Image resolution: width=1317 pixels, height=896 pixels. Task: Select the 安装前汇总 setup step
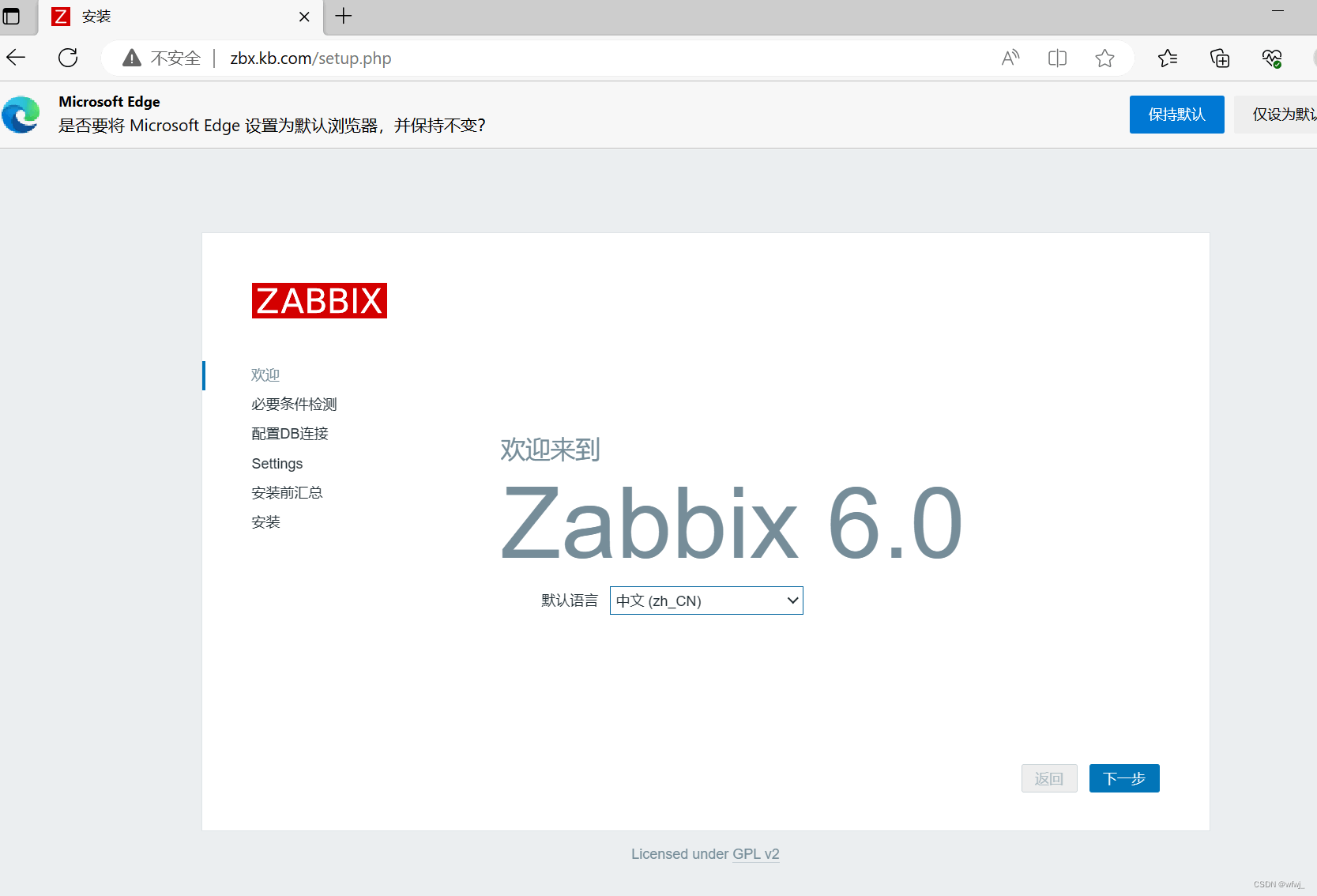(x=287, y=493)
